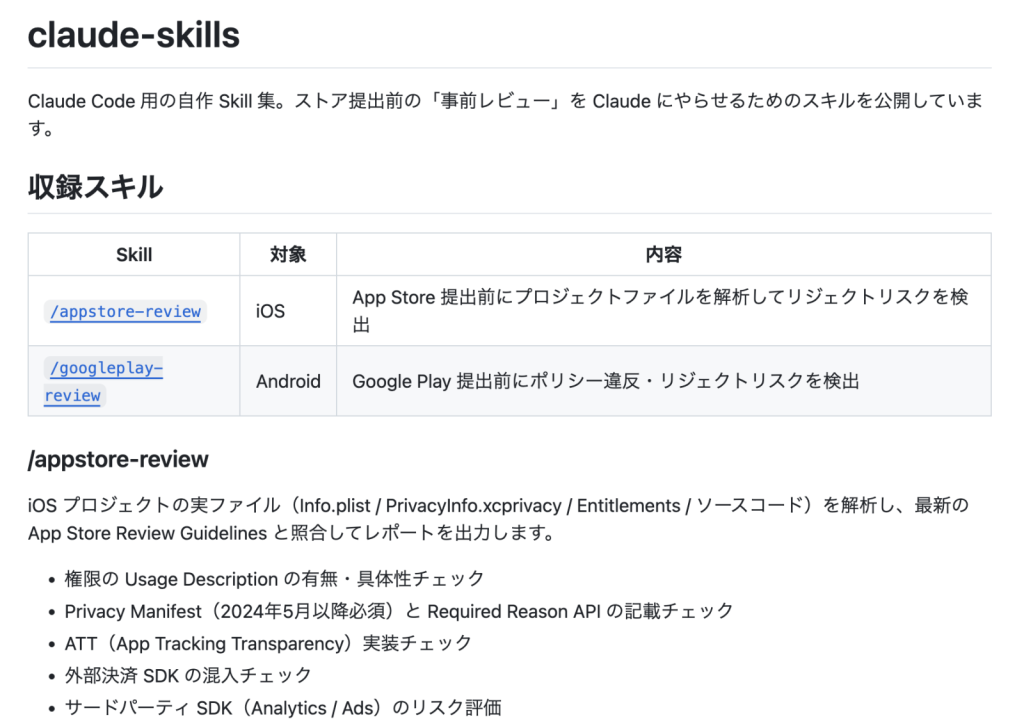Open the /appstore-review skill link

point(125,311)
